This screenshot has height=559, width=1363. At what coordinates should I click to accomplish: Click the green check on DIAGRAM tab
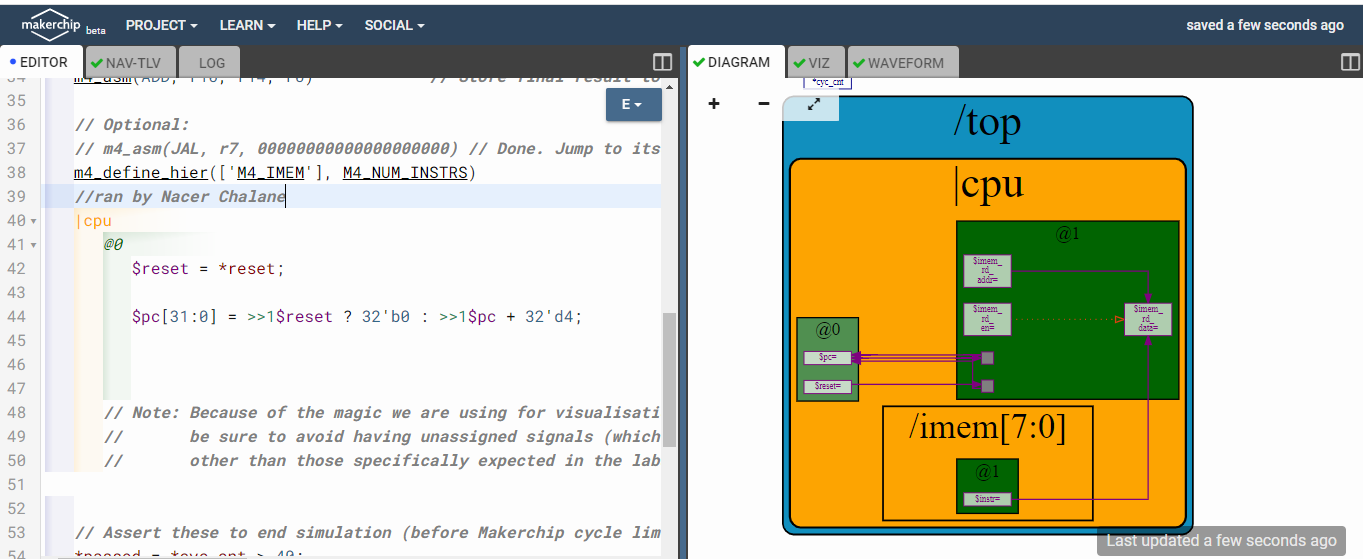tap(699, 63)
